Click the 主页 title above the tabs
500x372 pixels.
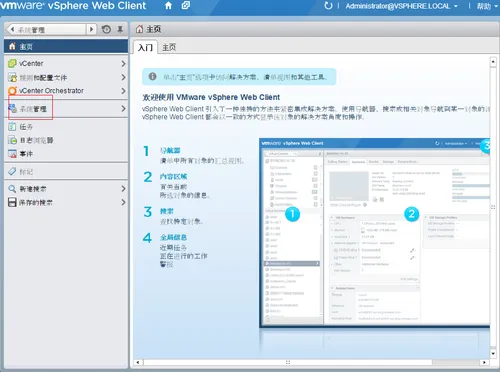pos(154,29)
